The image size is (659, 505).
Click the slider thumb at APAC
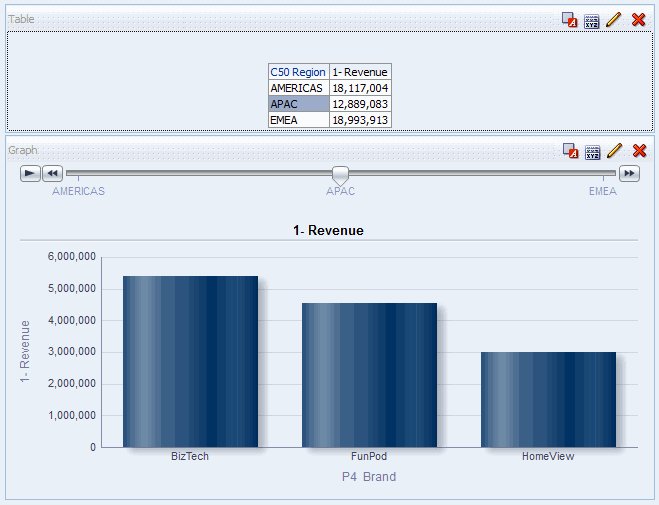tap(341, 175)
